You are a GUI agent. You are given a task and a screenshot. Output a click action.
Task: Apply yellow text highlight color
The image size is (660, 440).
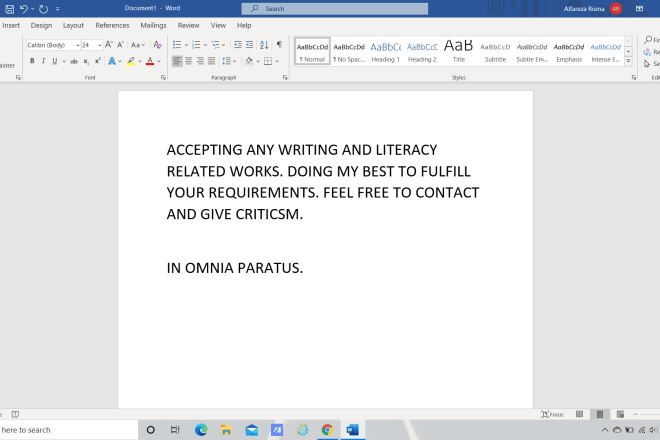131,61
